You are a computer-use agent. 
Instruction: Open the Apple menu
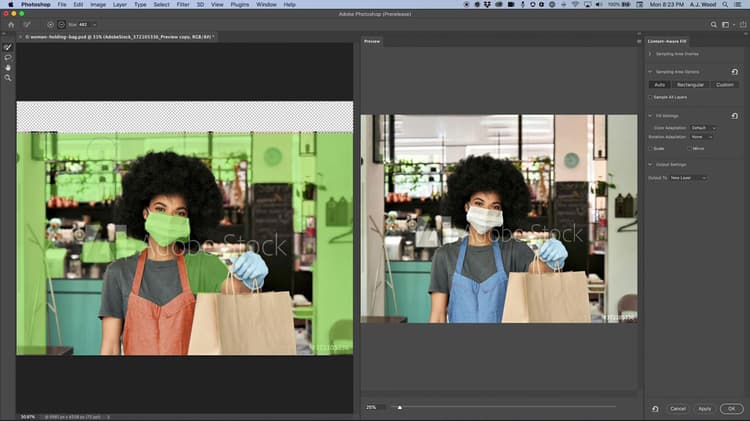point(11,4)
